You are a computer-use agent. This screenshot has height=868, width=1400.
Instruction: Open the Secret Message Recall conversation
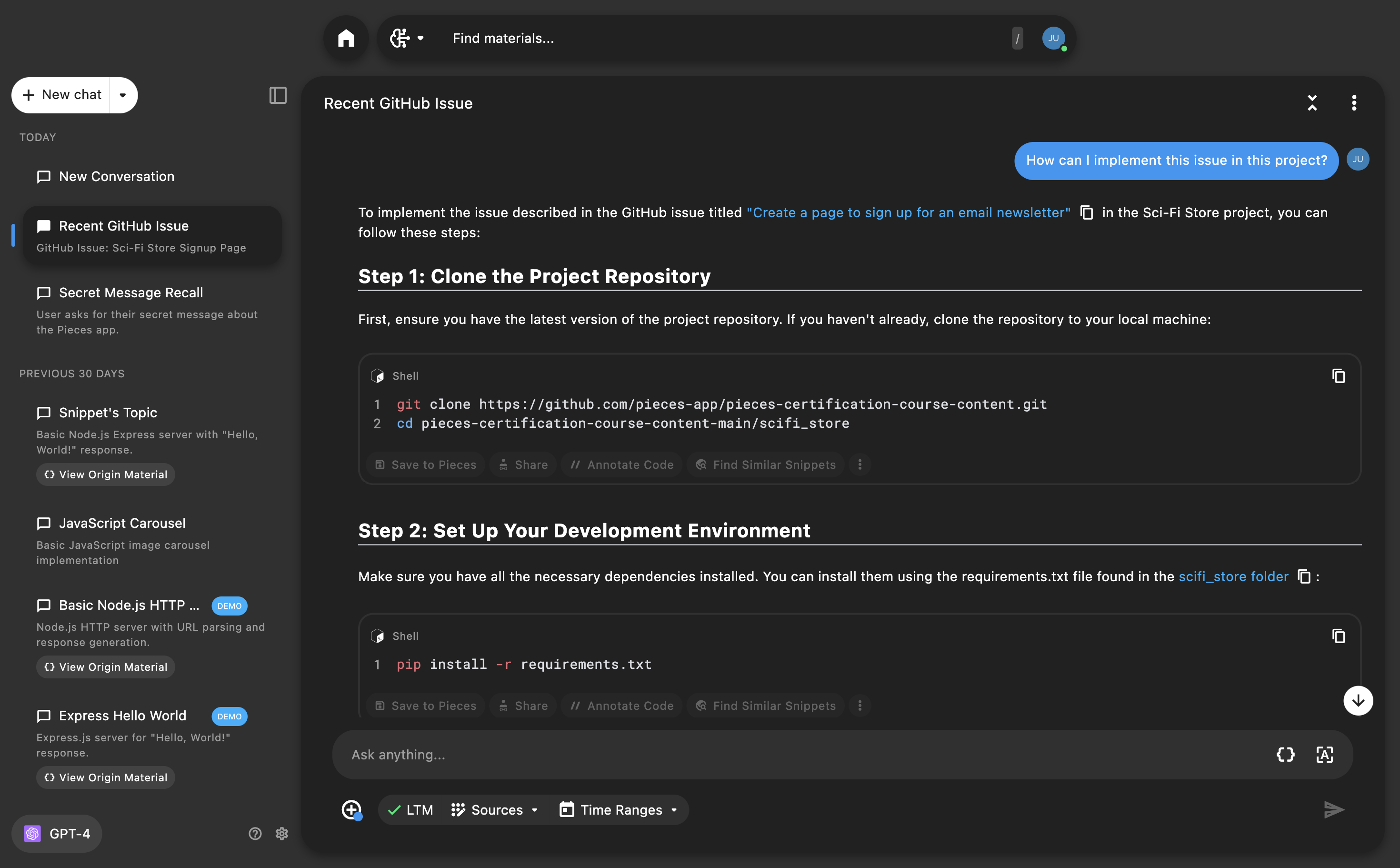click(152, 310)
